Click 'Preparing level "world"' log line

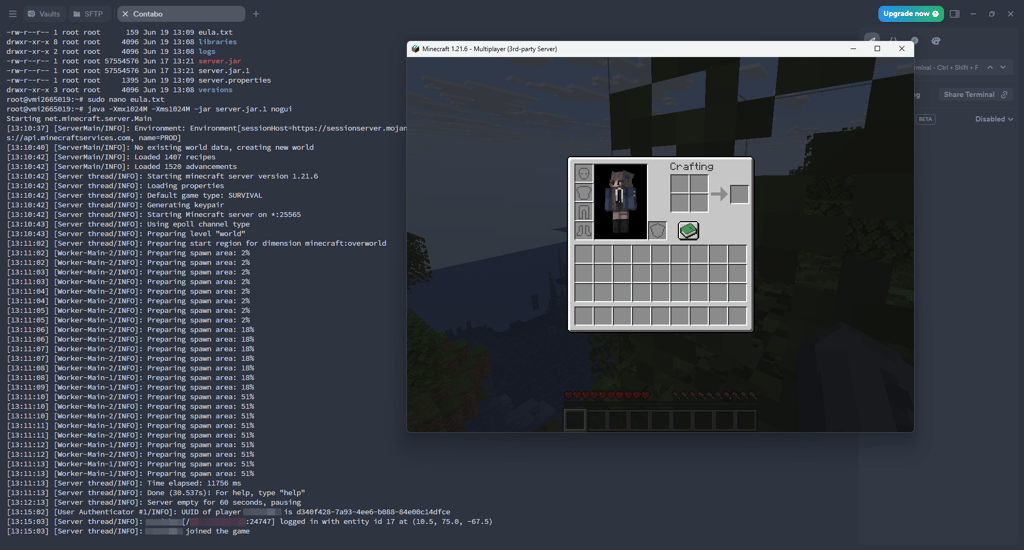tap(126, 234)
